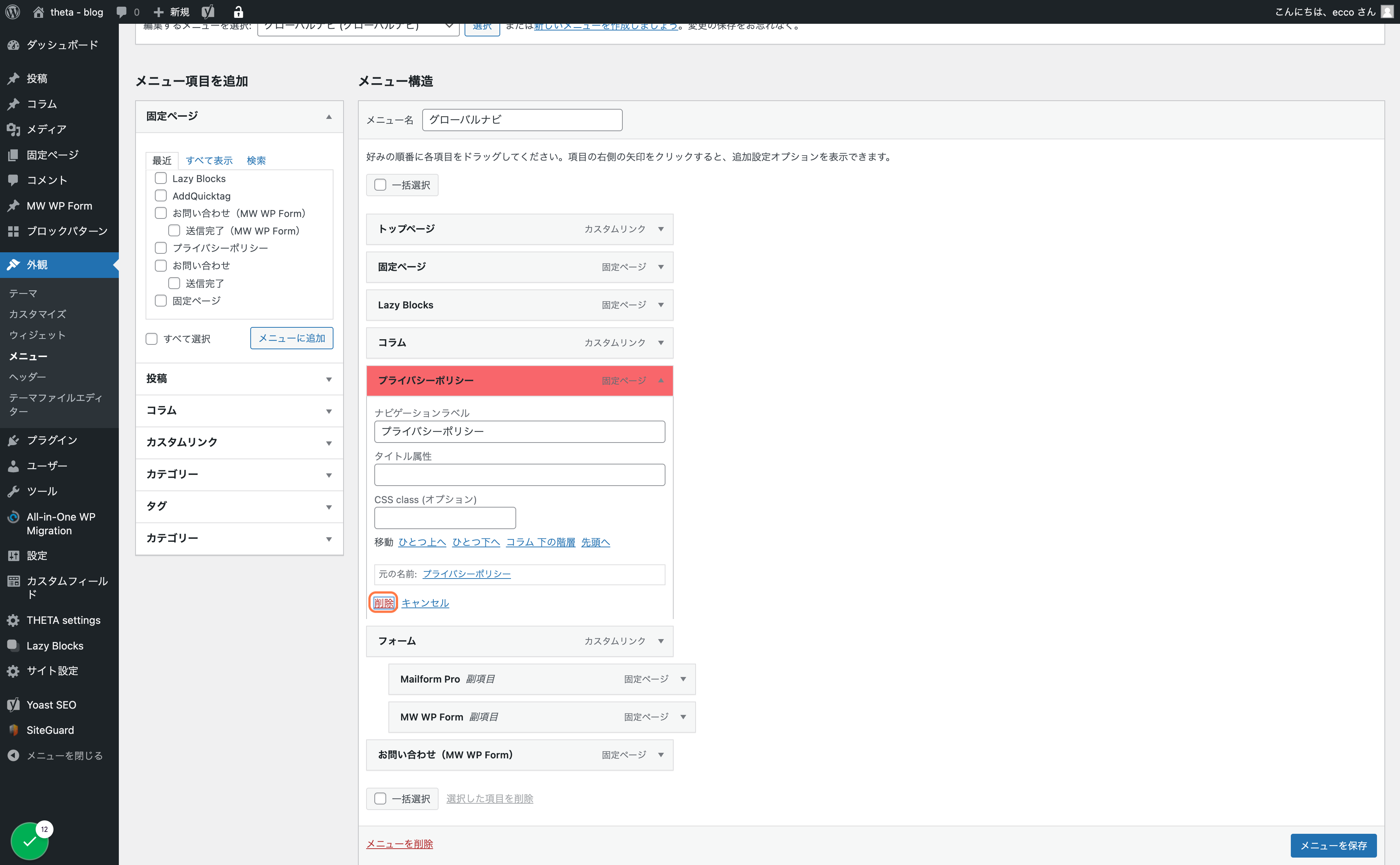
Task: Open the comments bubble icon in admin bar
Action: coord(121,12)
